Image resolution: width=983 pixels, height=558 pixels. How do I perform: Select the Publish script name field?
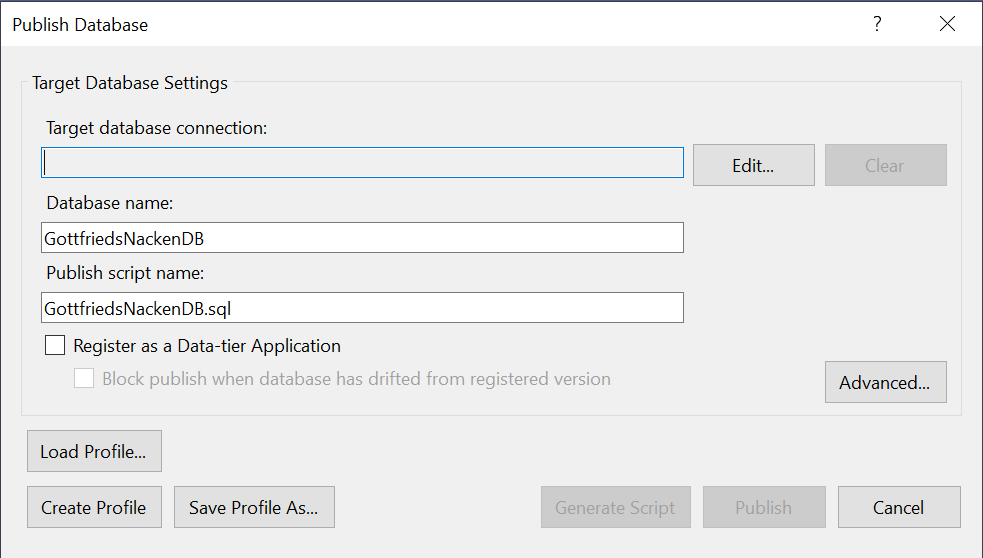pyautogui.click(x=362, y=308)
